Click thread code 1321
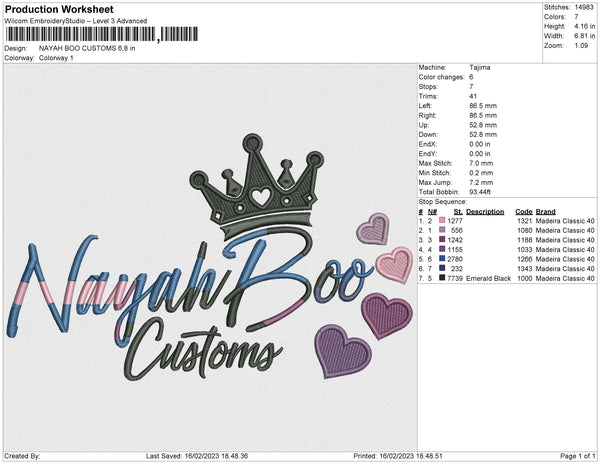This screenshot has width=600, height=464. click(x=525, y=221)
